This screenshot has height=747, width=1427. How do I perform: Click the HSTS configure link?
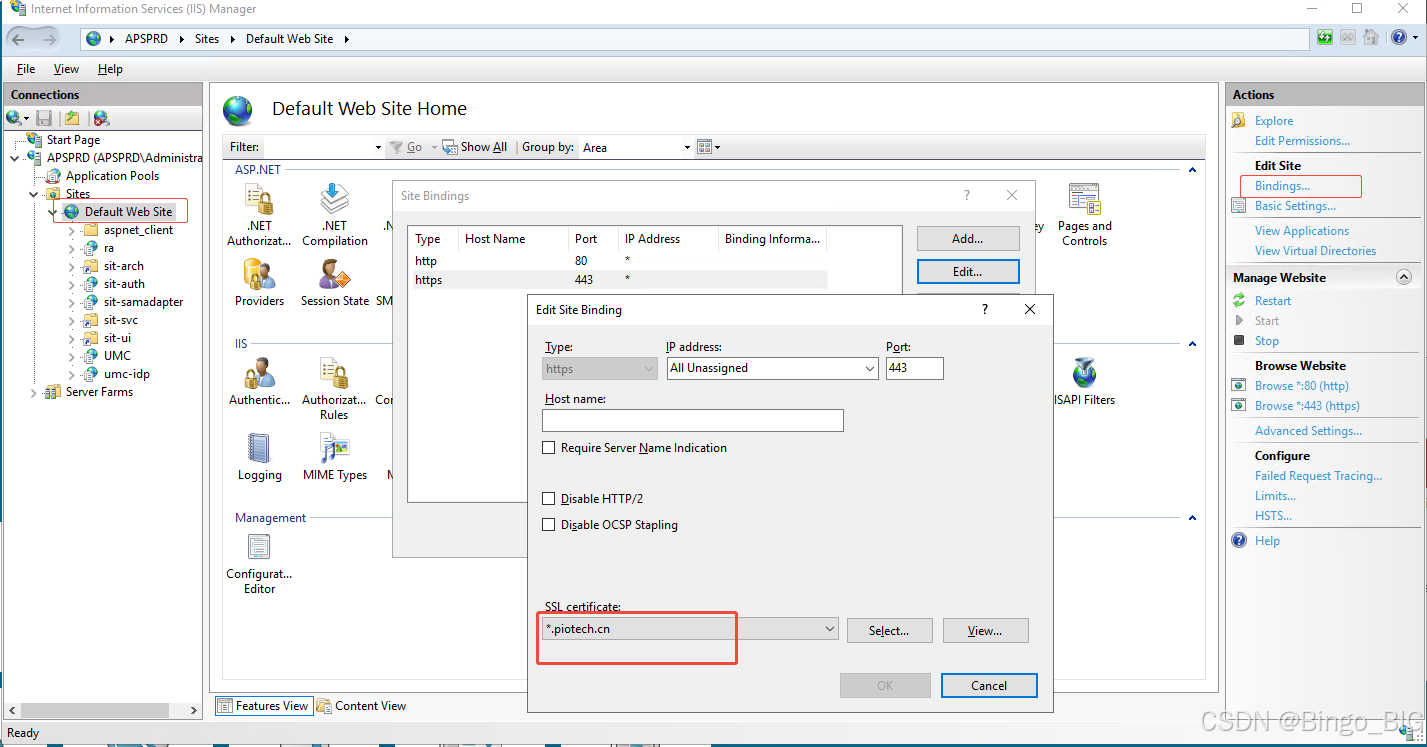point(1273,516)
